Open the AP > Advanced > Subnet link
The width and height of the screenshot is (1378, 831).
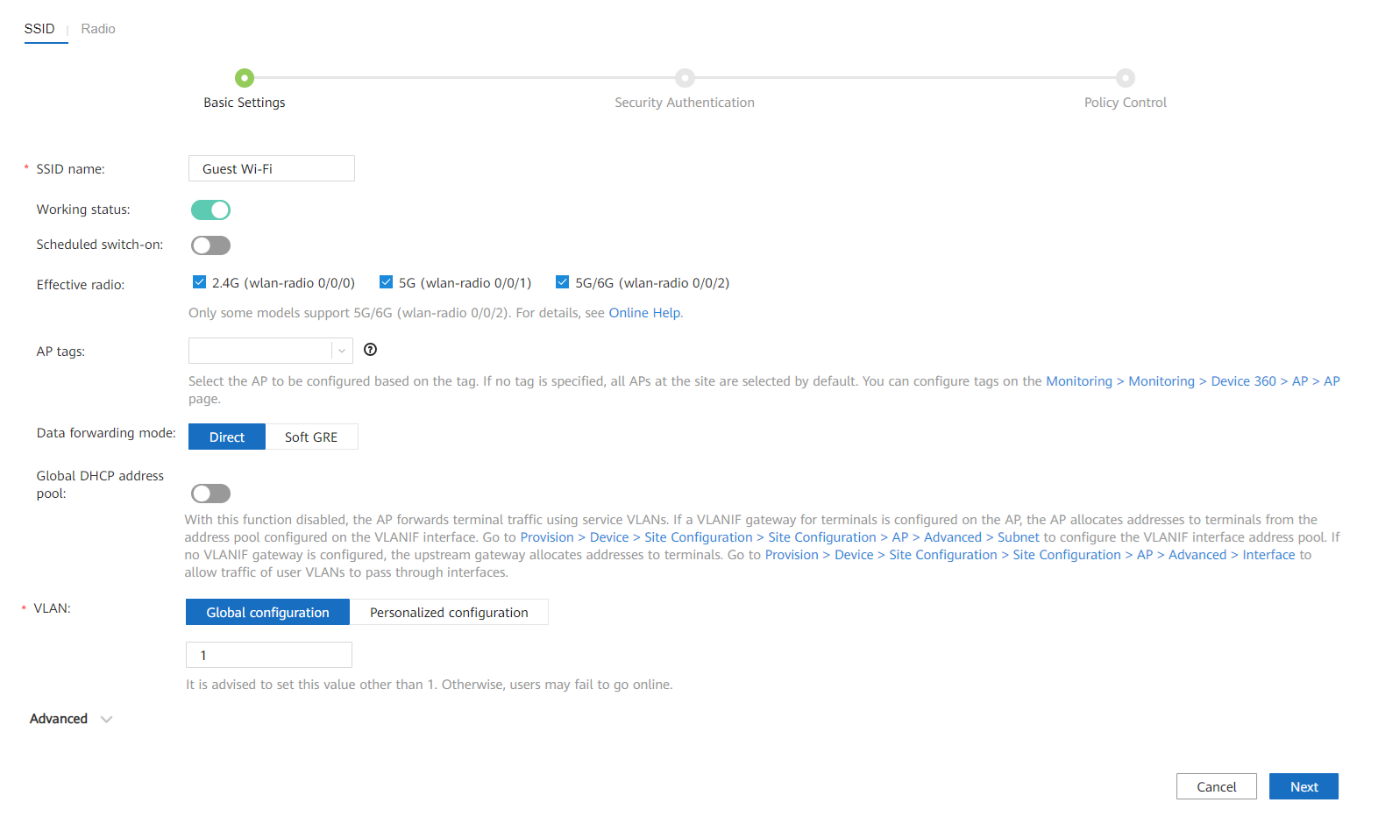tap(780, 537)
